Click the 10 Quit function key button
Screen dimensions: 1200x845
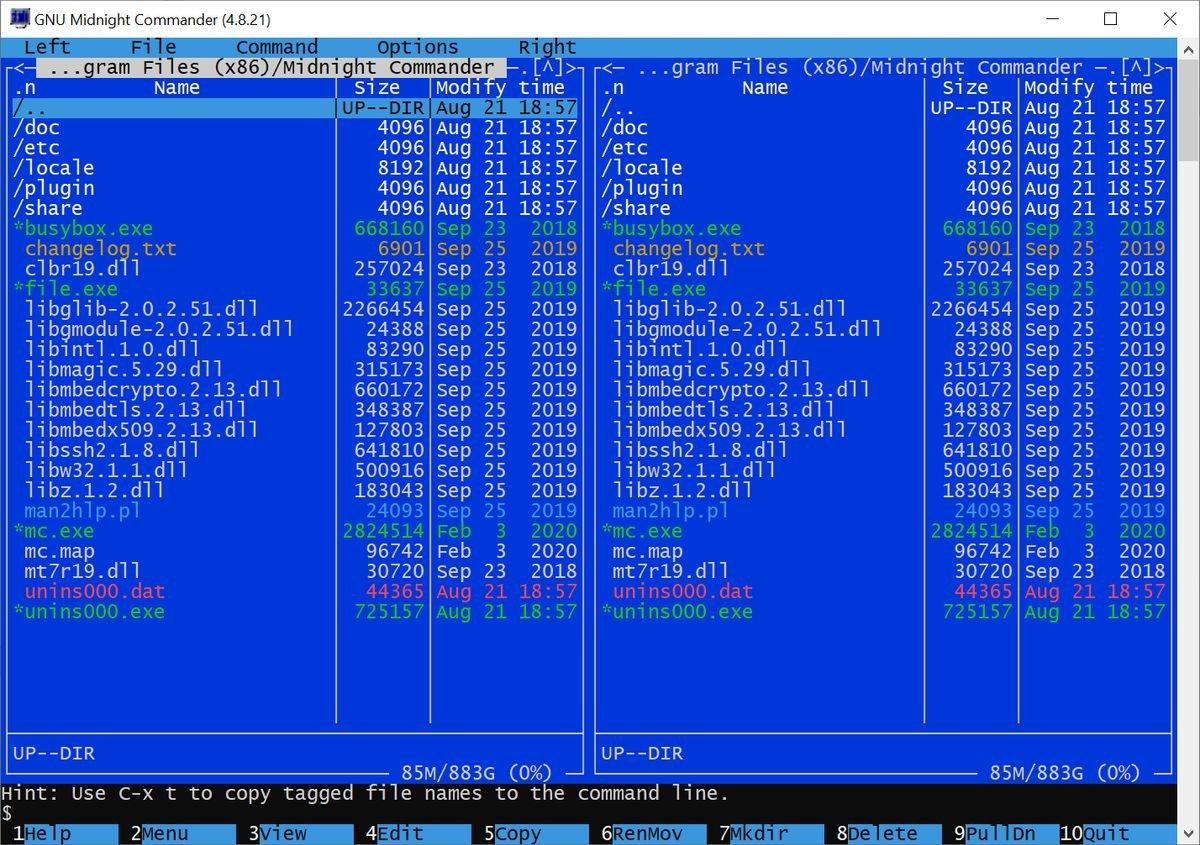tap(1117, 833)
